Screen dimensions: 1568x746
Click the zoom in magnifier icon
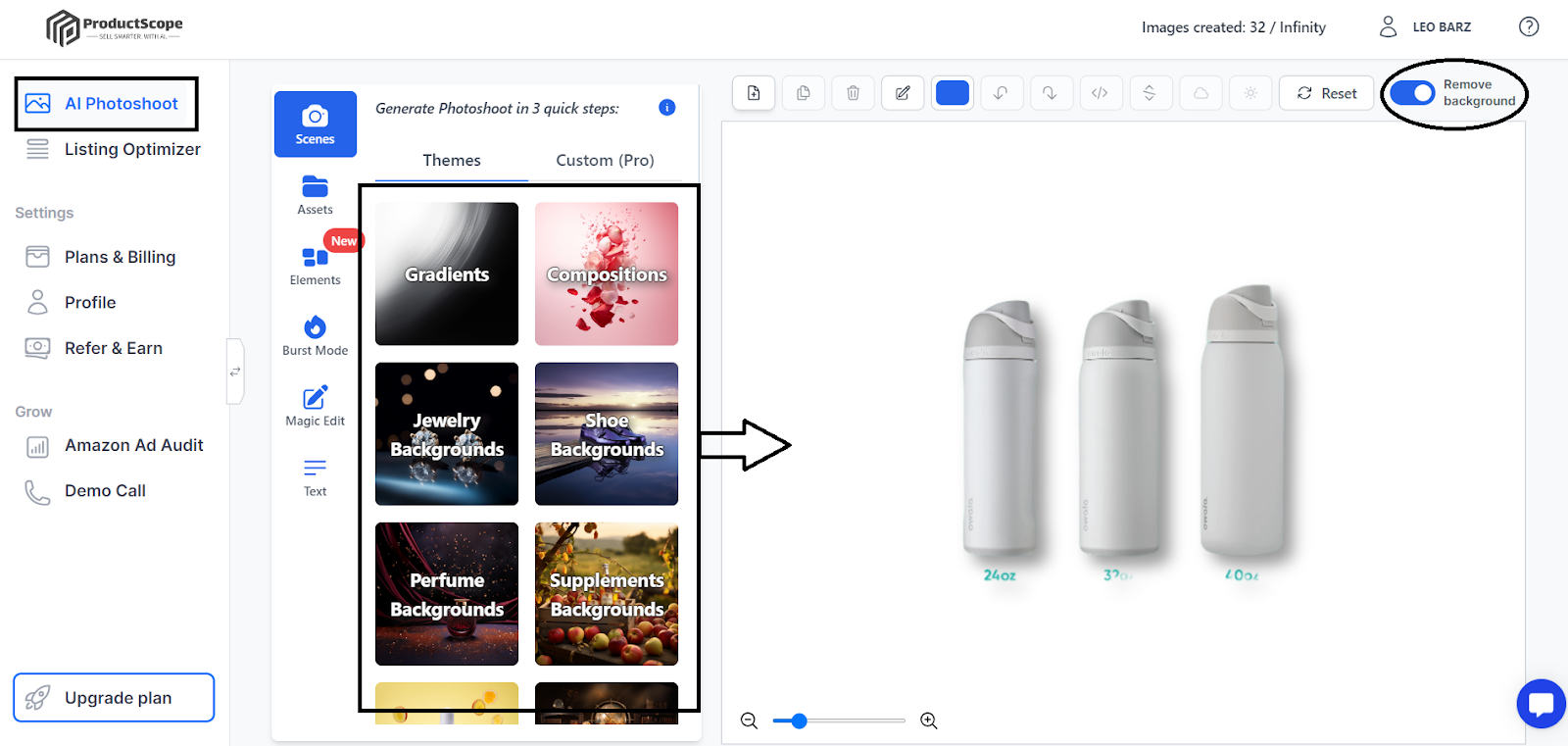(929, 721)
